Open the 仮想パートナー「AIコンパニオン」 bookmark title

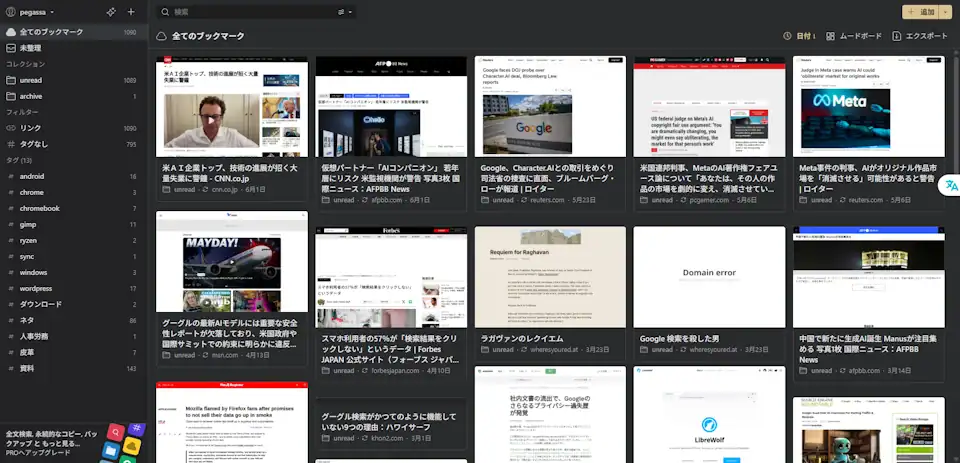(x=390, y=178)
